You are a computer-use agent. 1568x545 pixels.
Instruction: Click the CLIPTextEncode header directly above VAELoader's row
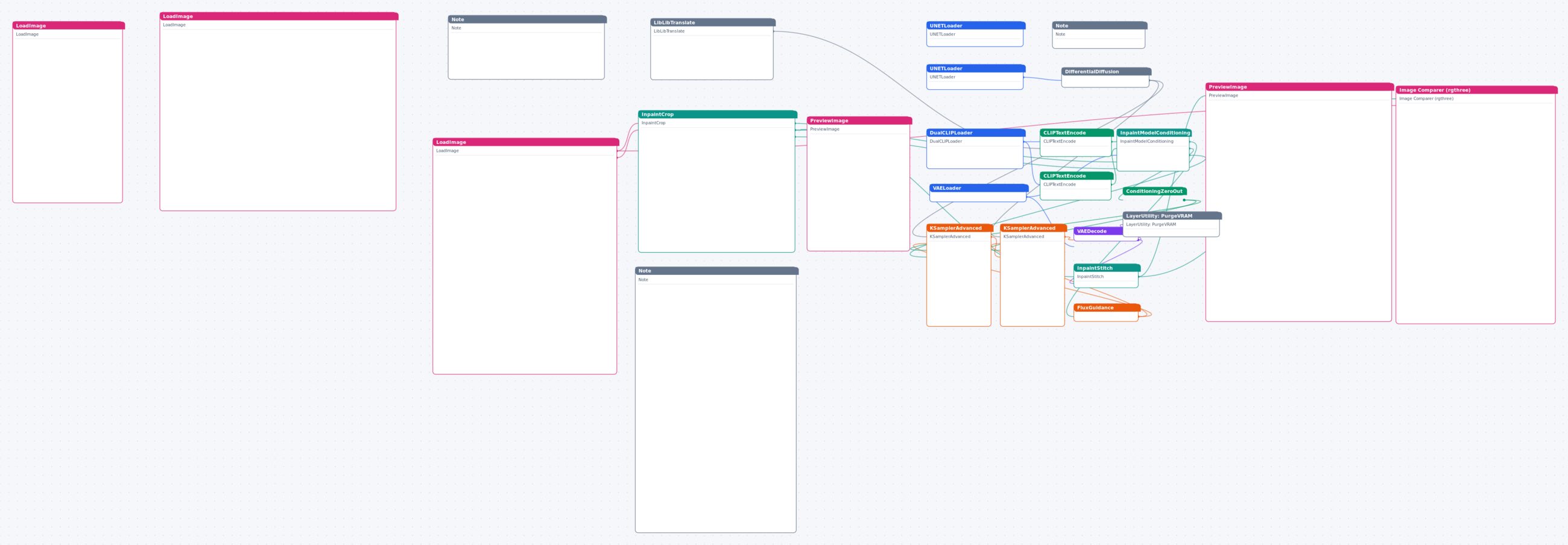(1076, 176)
